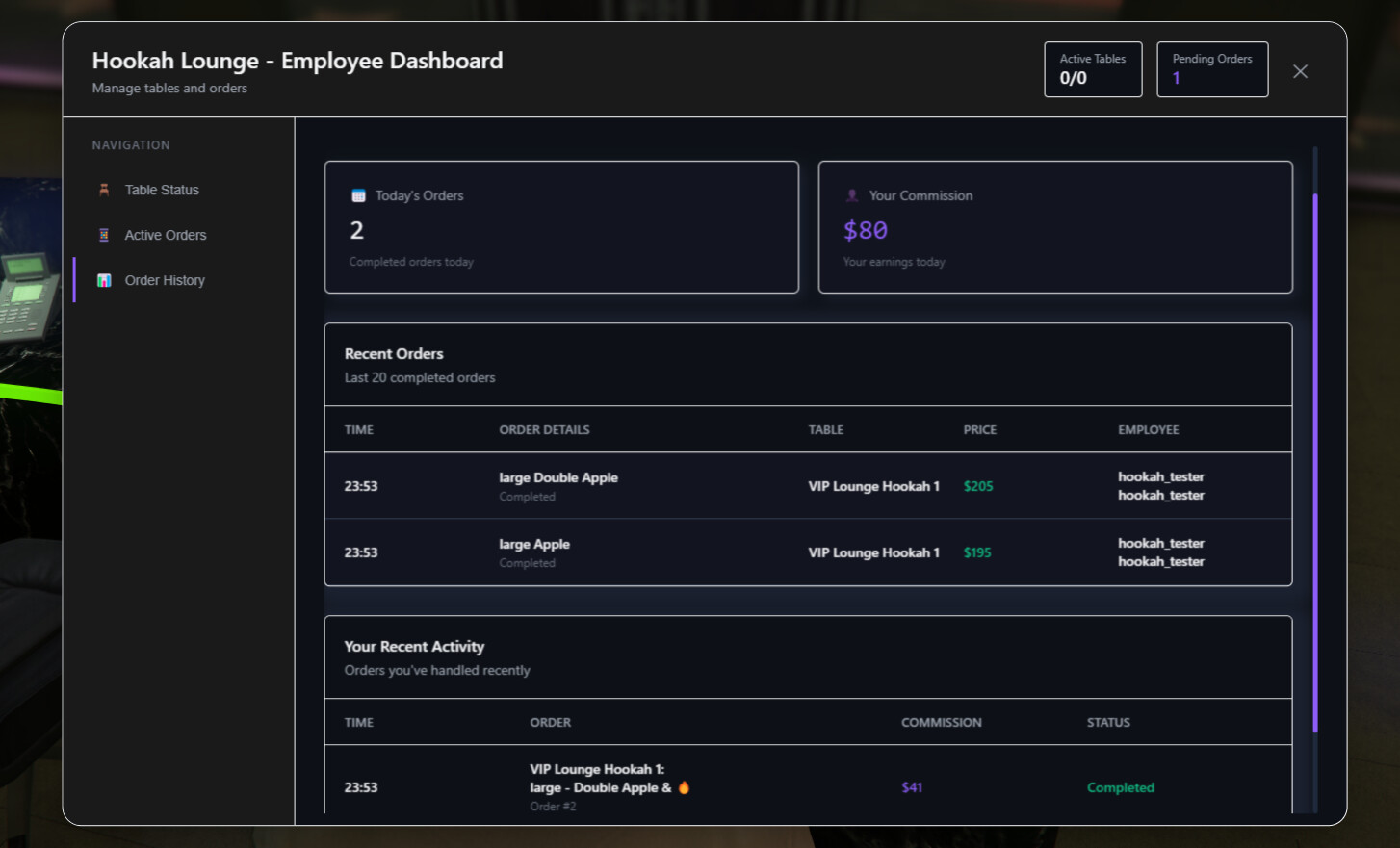
Task: Click the Order History chart icon
Action: [104, 280]
